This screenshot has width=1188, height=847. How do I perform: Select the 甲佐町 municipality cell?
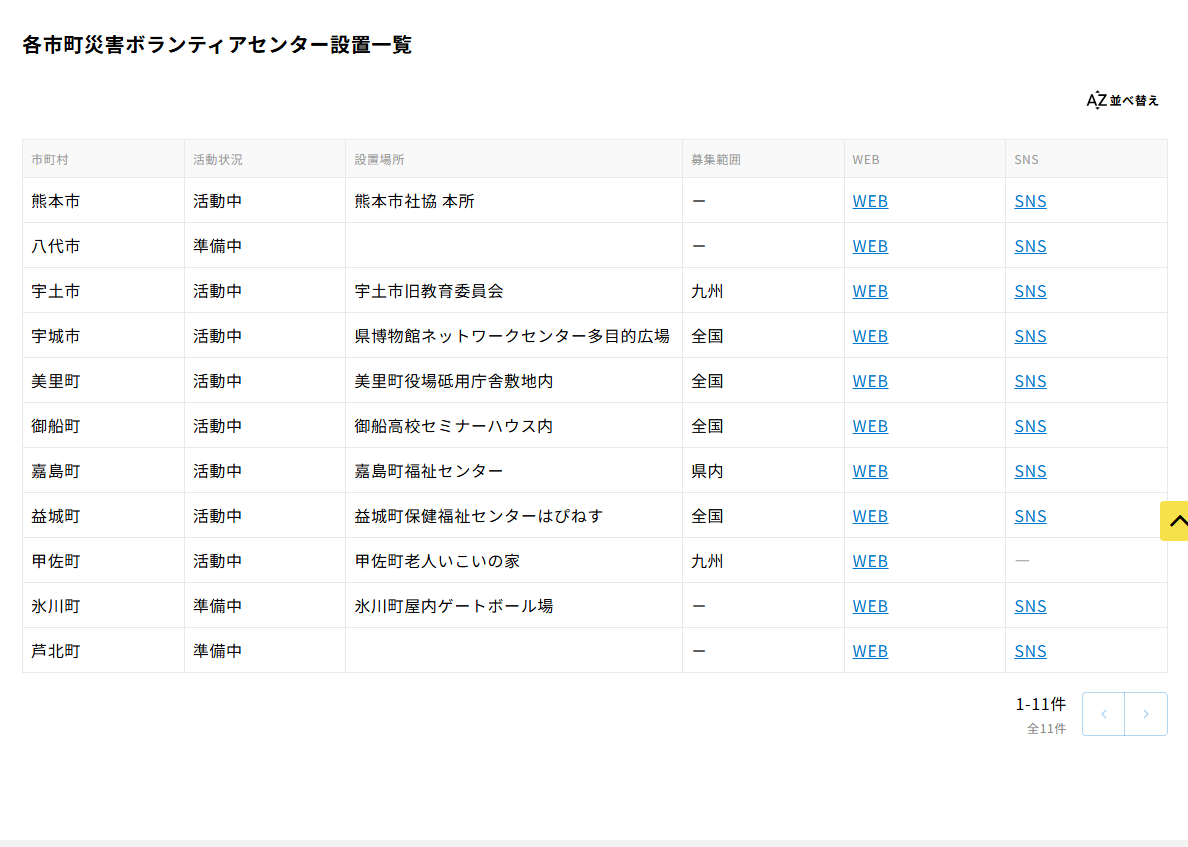(x=103, y=561)
